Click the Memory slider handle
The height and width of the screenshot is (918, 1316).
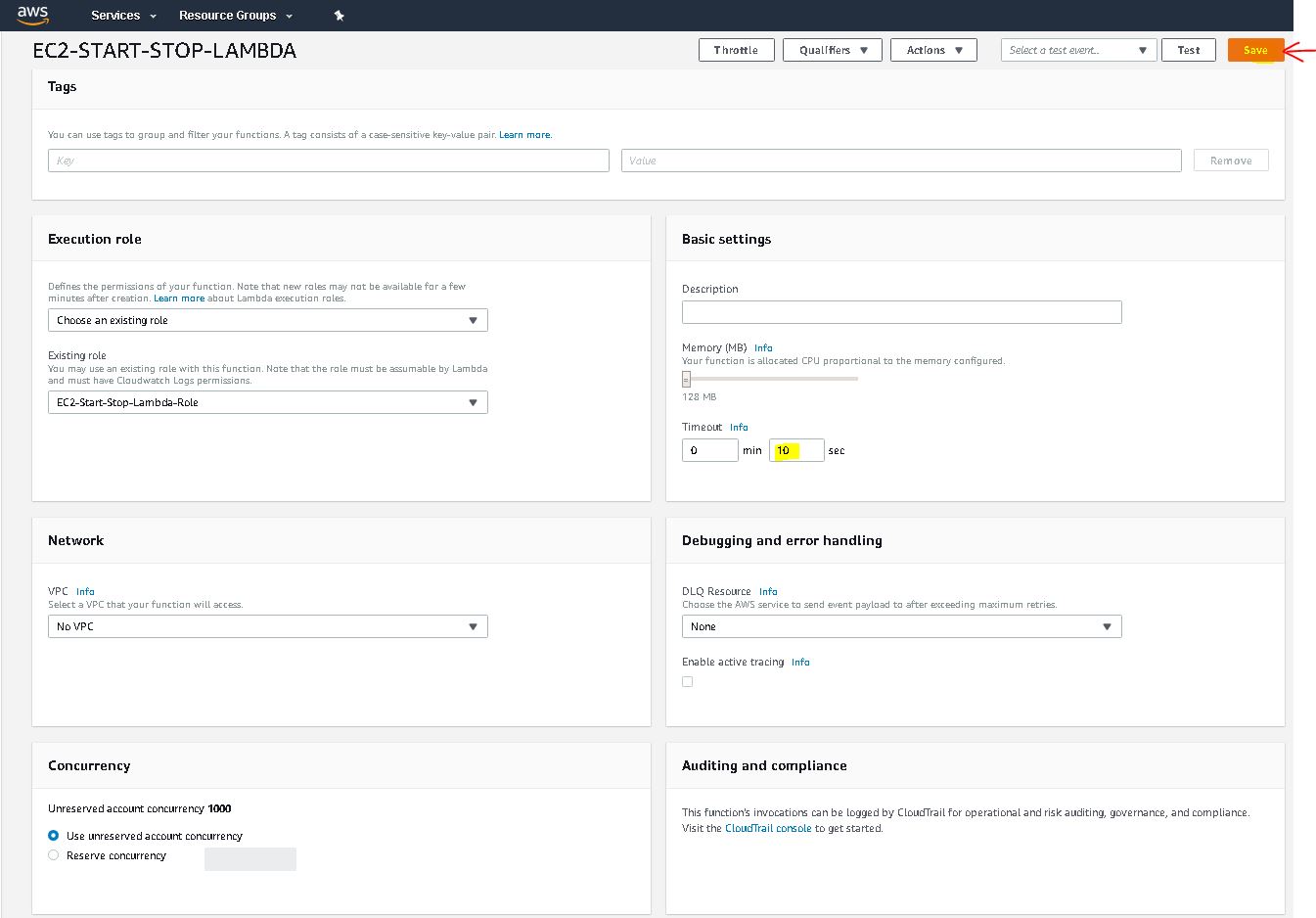686,380
